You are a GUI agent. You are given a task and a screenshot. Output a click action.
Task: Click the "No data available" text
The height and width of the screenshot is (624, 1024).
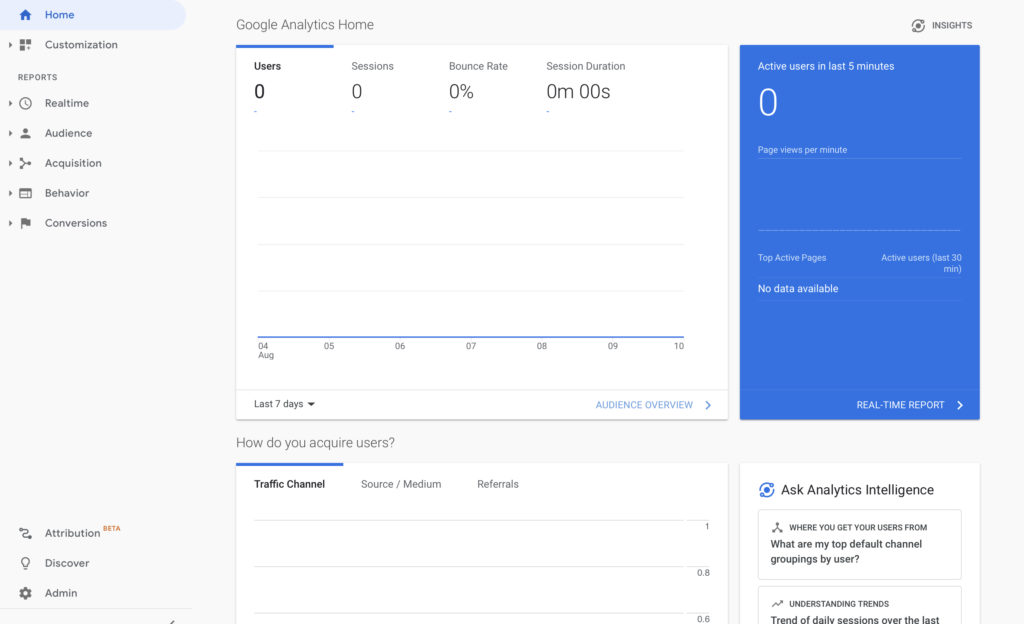[x=797, y=289]
